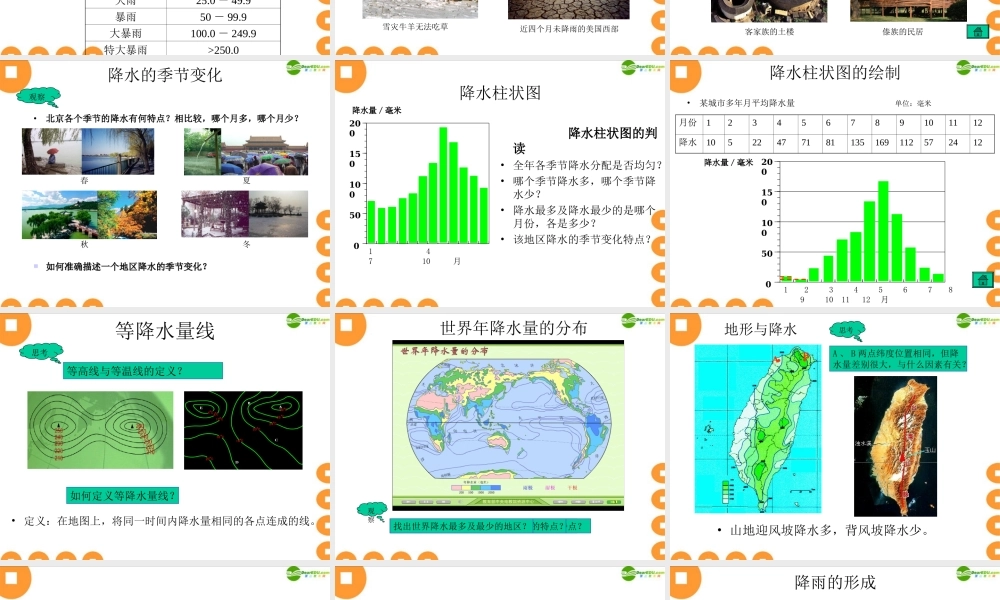Viewport: 1000px width, 600px height.
Task: Click the 特大暴雨 table cell
Action: 126,49
